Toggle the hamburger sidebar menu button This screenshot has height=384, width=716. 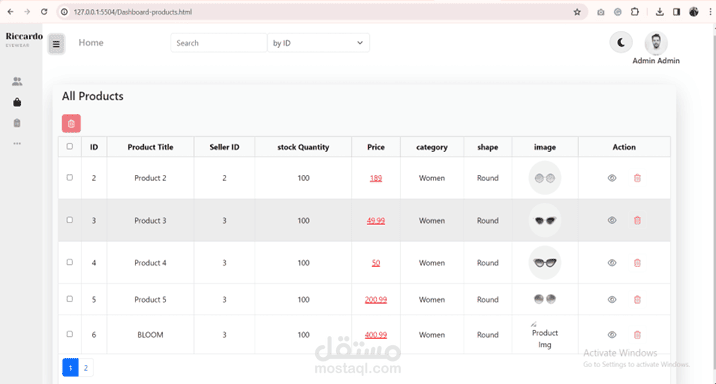point(56,44)
